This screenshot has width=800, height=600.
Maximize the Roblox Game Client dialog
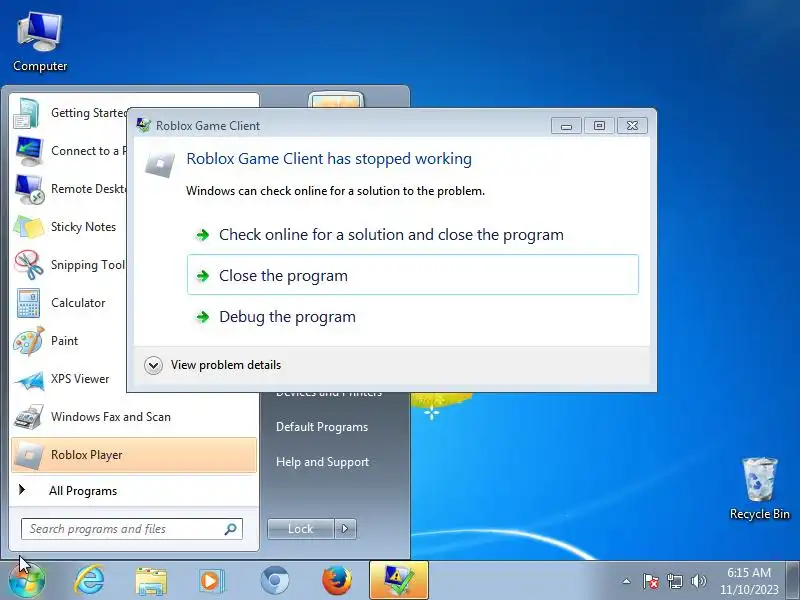coord(599,126)
